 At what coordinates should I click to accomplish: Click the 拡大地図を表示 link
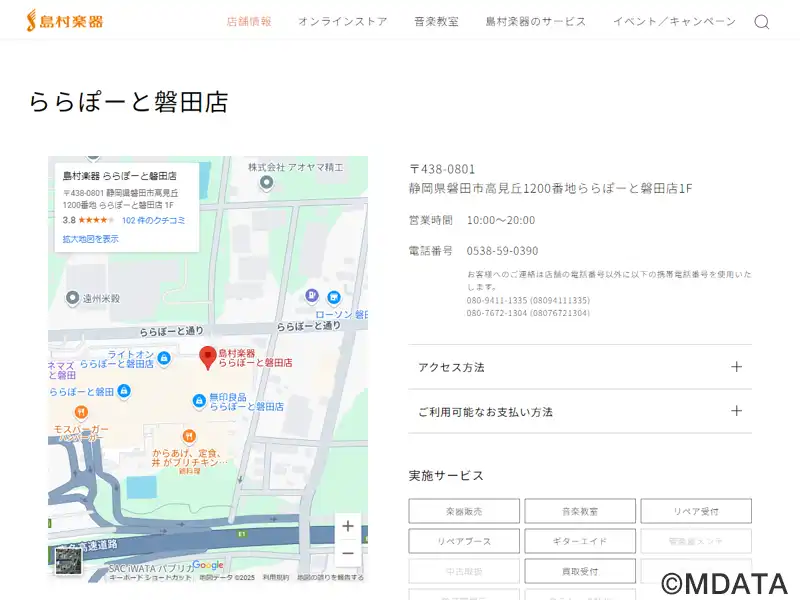point(91,239)
